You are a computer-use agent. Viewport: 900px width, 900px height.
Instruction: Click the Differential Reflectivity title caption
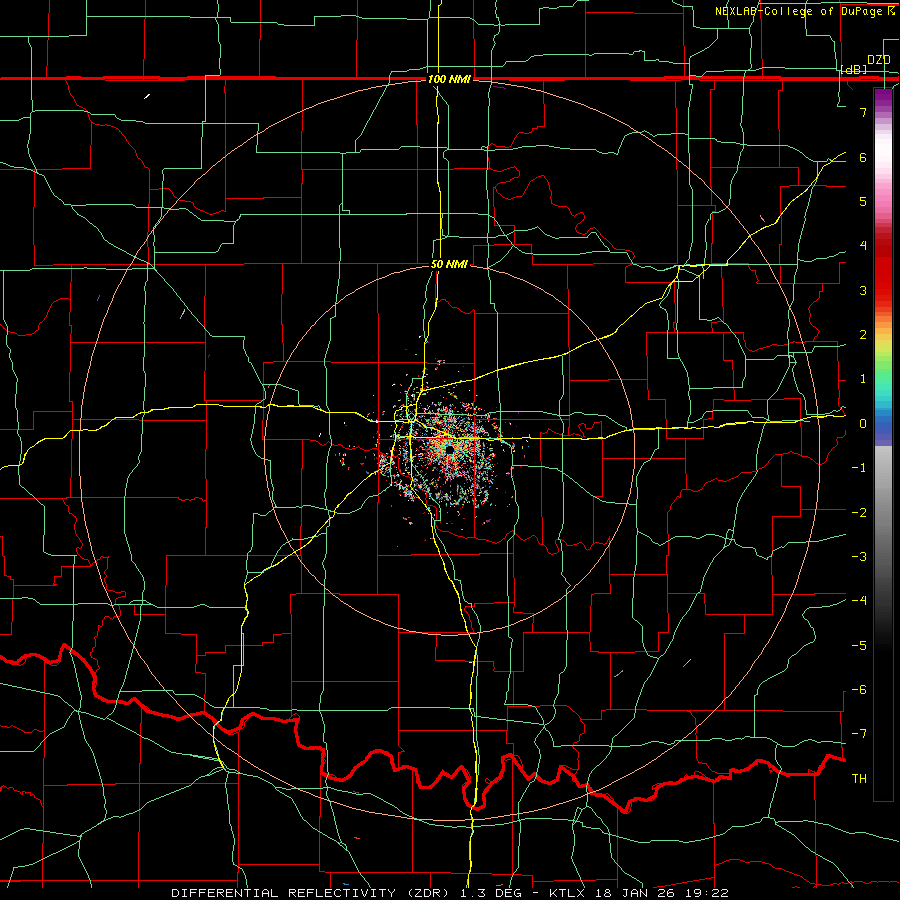click(x=450, y=893)
